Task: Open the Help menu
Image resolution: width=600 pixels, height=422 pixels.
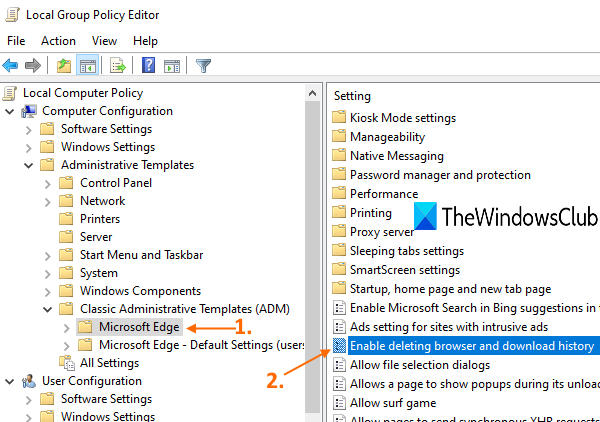Action: pyautogui.click(x=145, y=41)
